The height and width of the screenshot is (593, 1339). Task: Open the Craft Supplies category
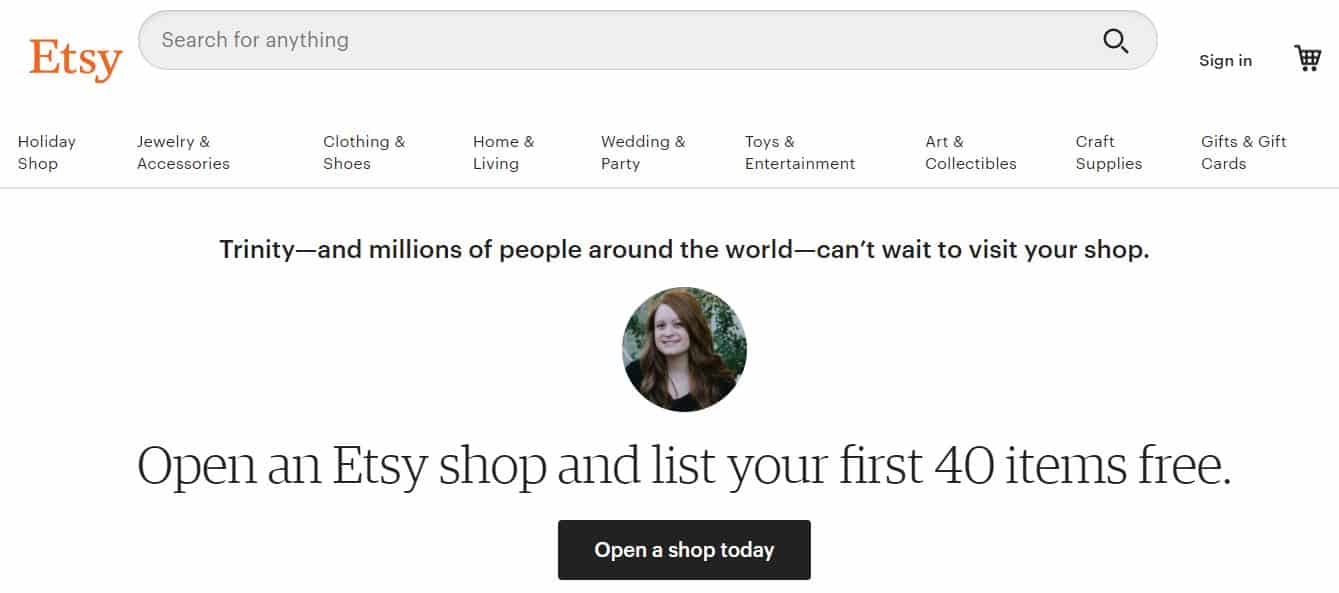[x=1108, y=153]
